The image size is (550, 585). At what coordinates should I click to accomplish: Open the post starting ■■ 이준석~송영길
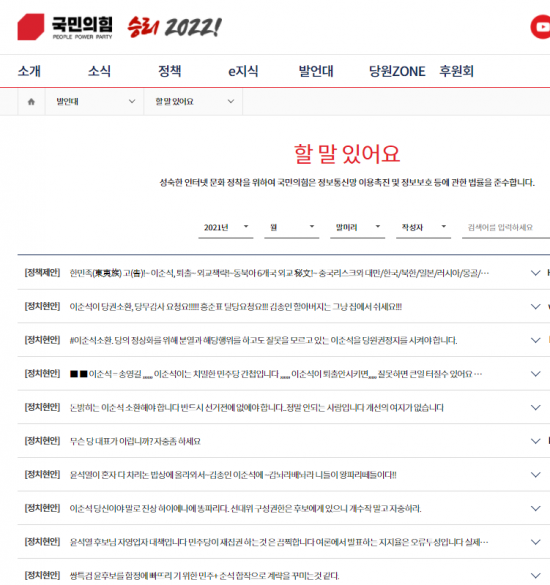pyautogui.click(x=276, y=374)
